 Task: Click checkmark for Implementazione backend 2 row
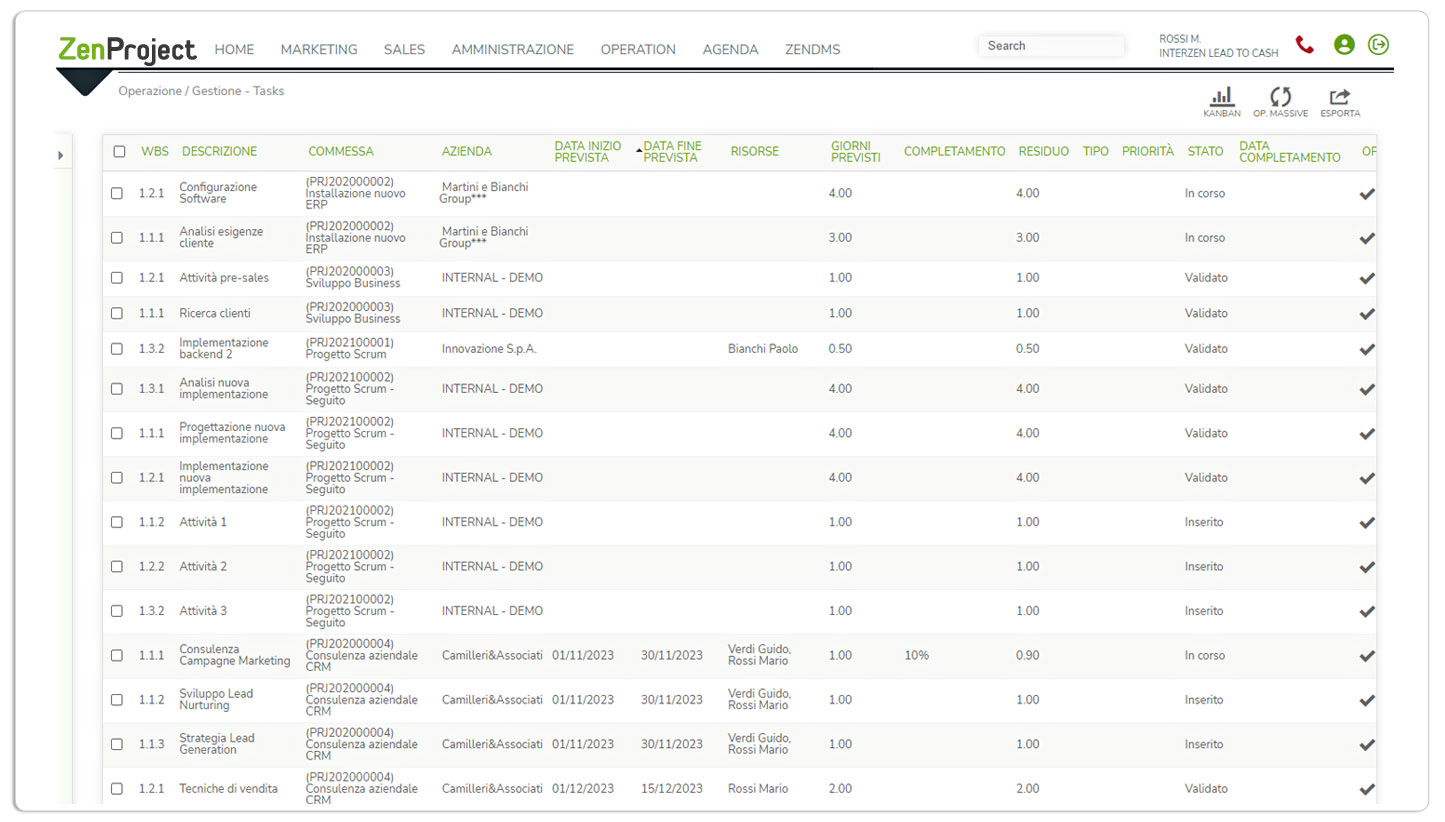[1367, 349]
